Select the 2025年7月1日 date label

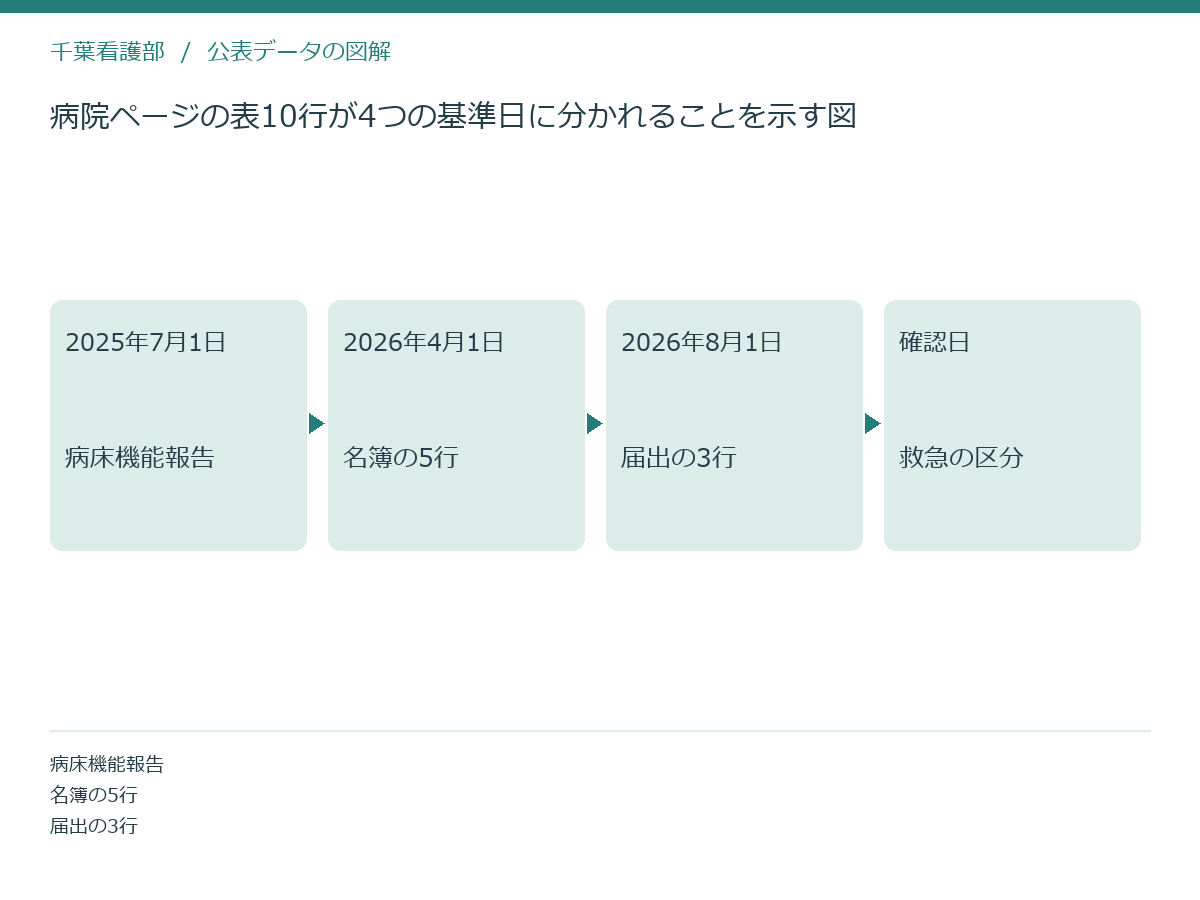click(x=146, y=342)
